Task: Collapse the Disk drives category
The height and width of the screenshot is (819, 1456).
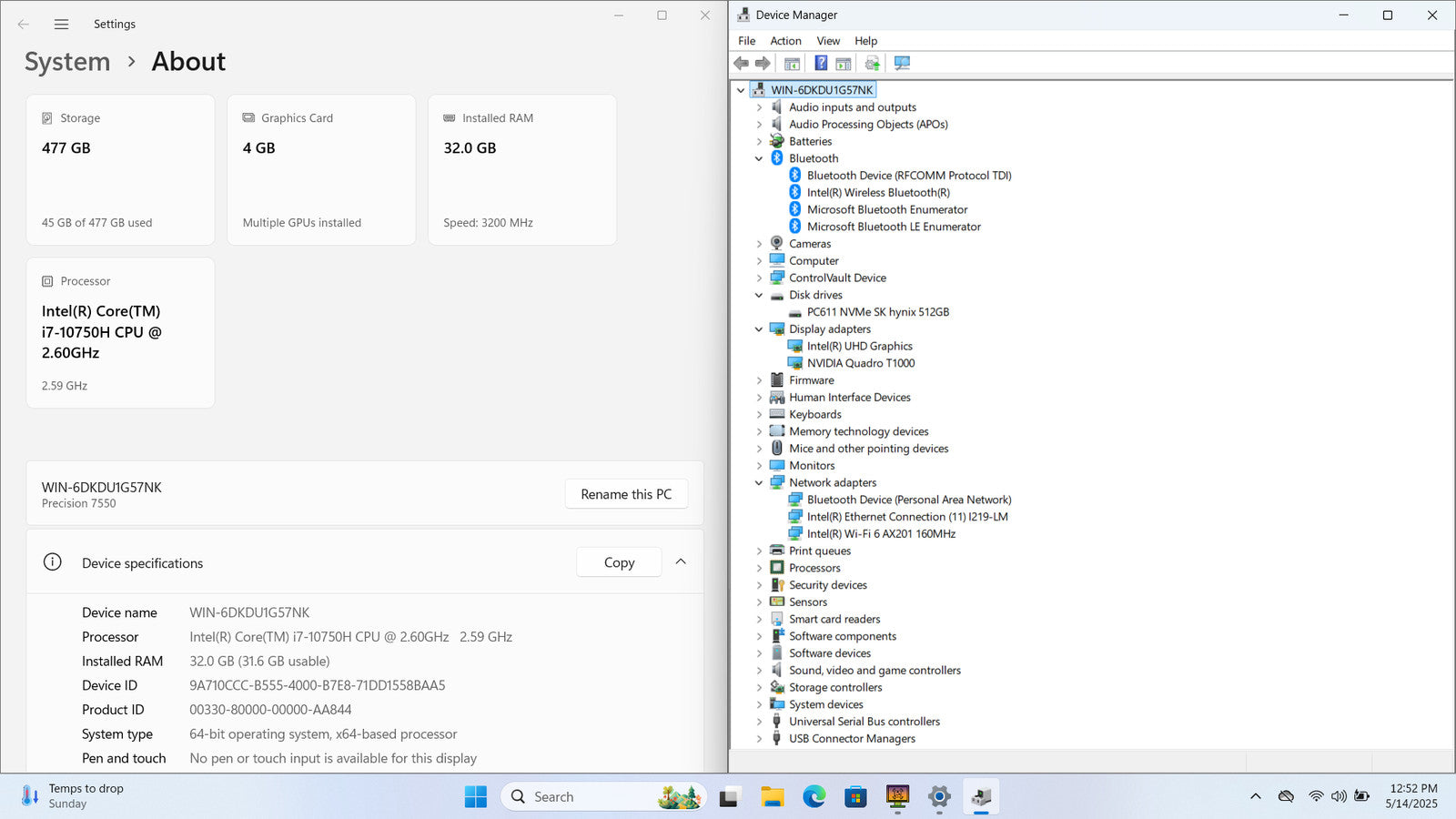Action: point(759,295)
